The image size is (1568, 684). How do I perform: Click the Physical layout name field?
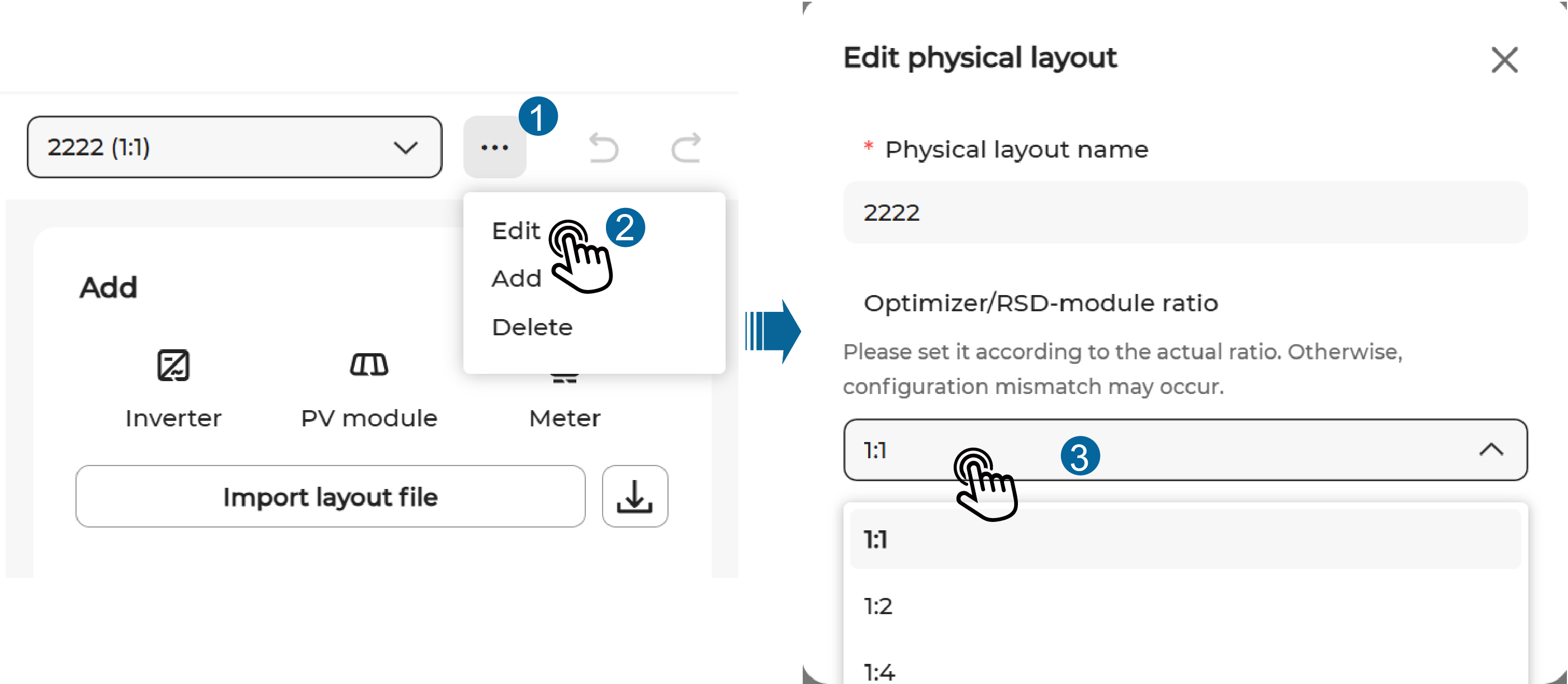(x=1185, y=212)
